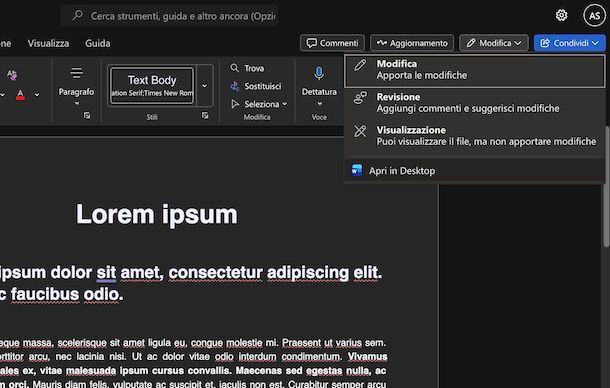Click the font color A icon
610x388 pixels.
20,95
